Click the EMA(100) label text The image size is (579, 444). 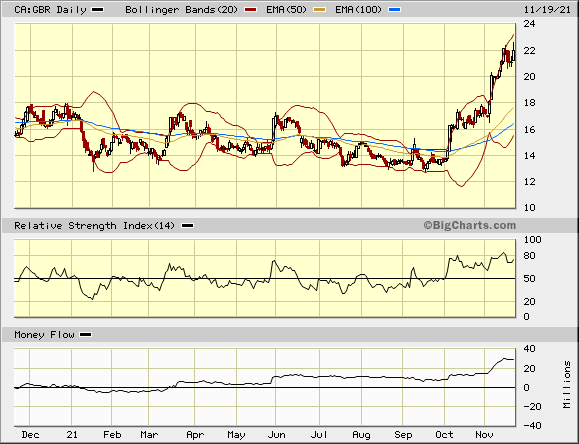point(358,10)
